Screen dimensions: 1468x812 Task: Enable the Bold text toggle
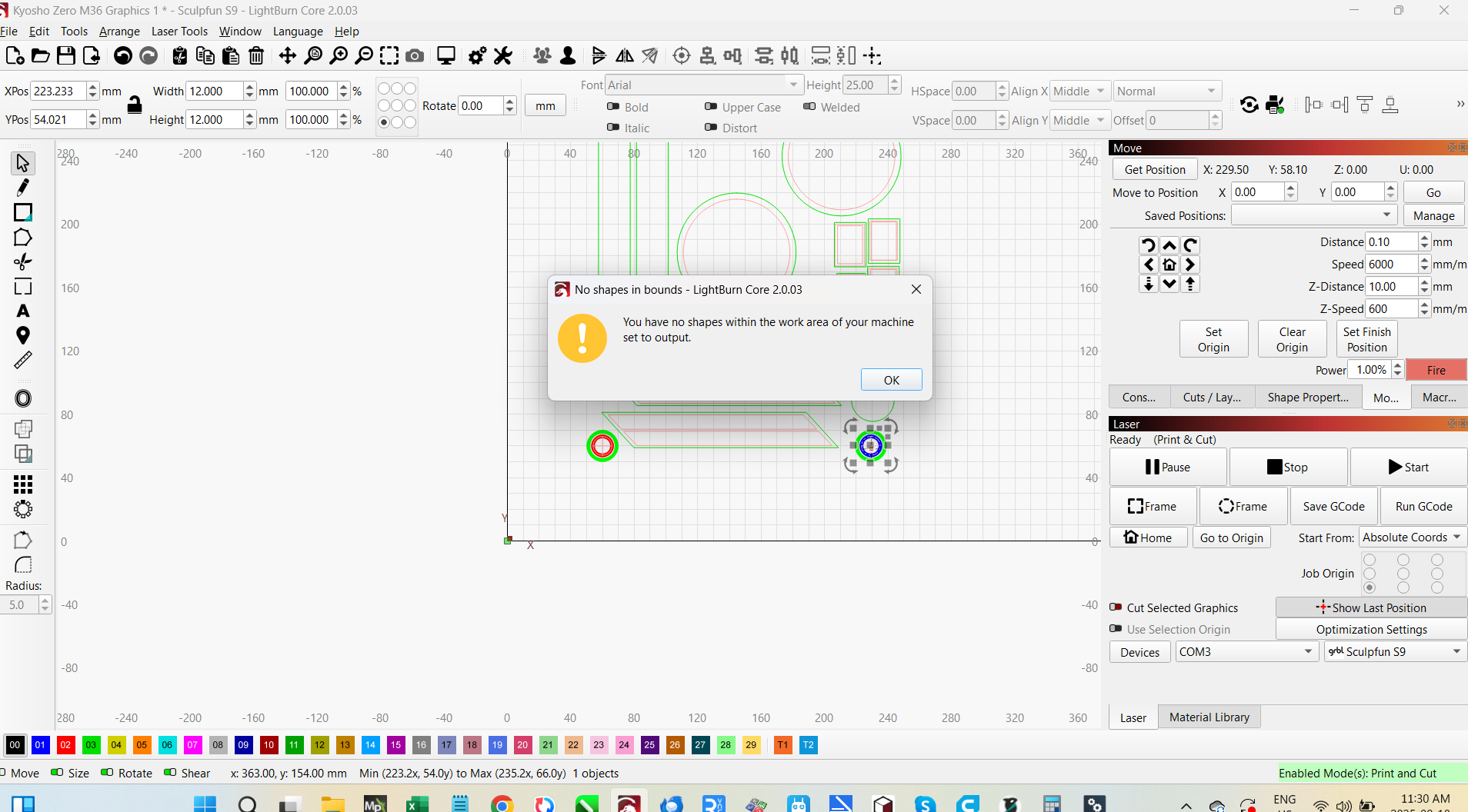click(613, 107)
